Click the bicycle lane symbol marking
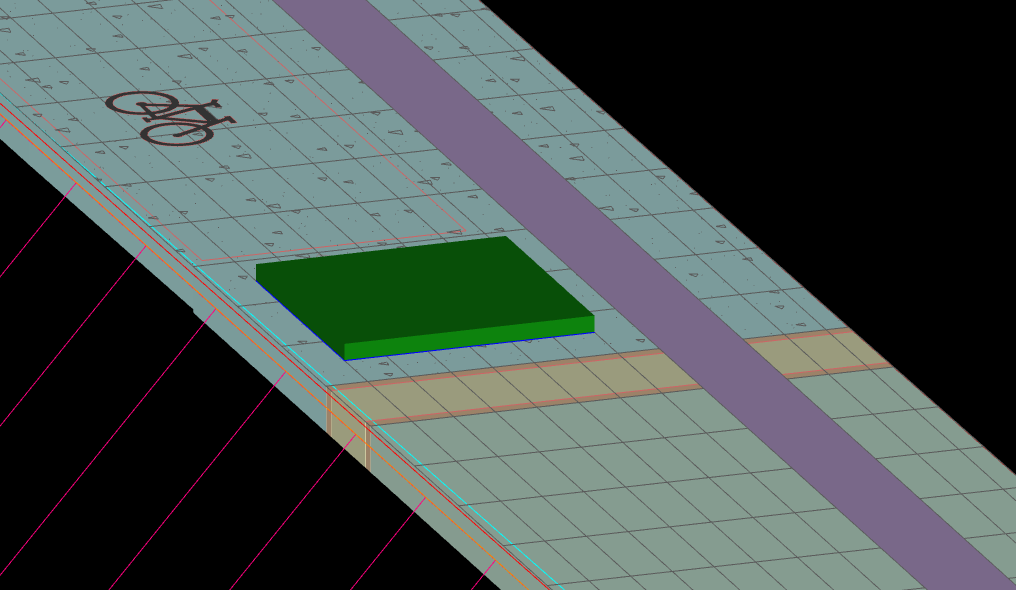Screen dimensions: 1016x590 [x=169, y=117]
